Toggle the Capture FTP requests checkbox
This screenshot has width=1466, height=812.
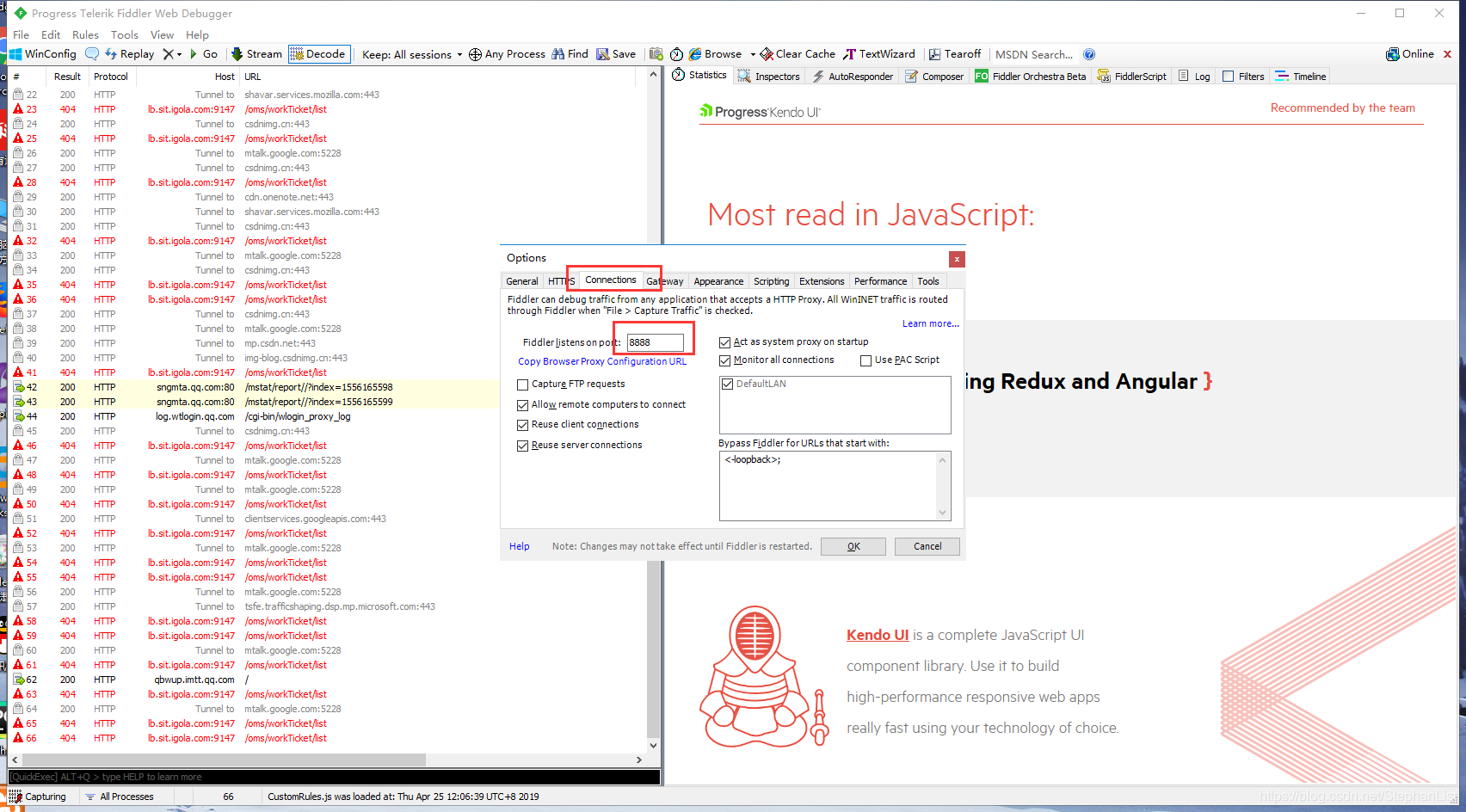point(523,384)
